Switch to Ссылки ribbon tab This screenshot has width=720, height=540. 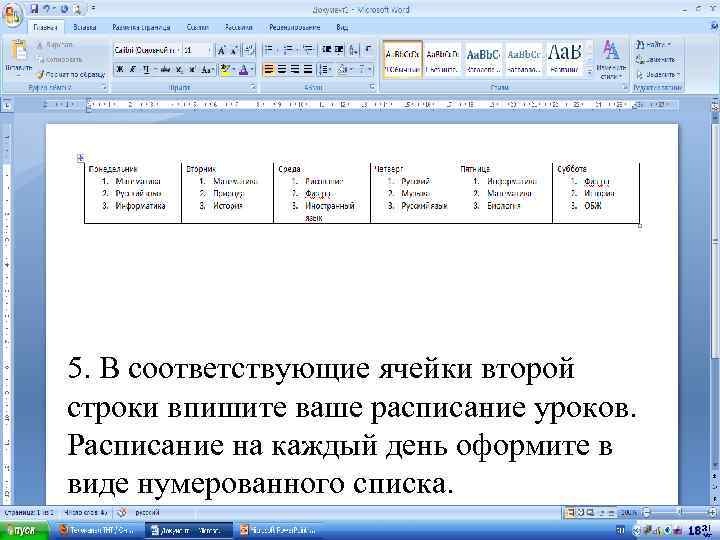(x=197, y=28)
